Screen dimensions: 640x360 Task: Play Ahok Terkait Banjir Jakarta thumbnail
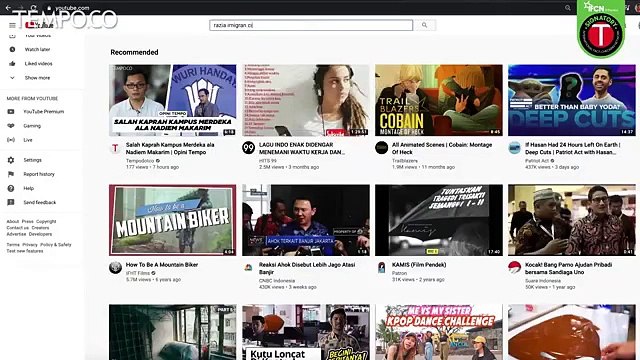click(x=306, y=220)
